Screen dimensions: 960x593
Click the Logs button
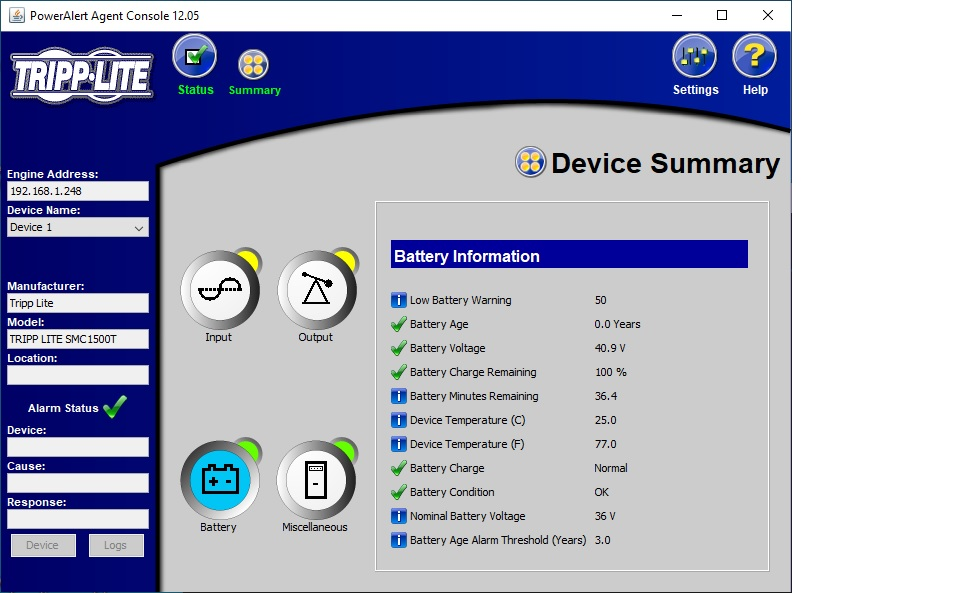[x=116, y=545]
